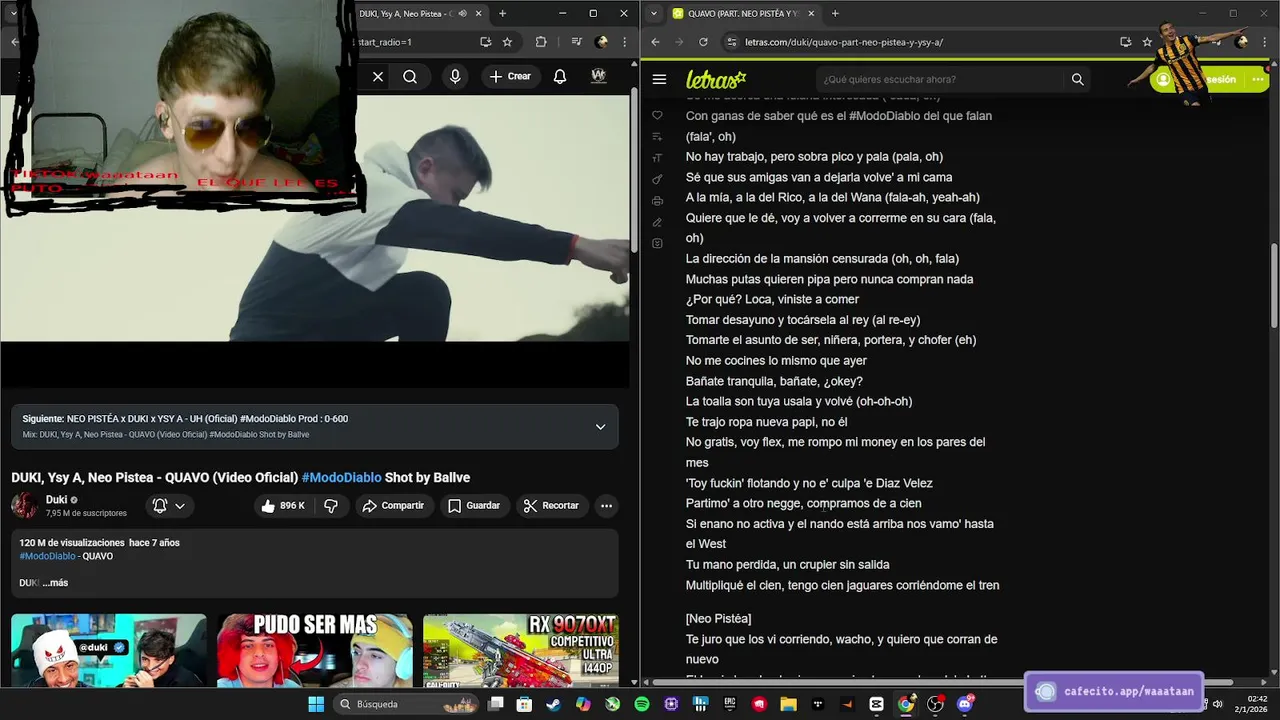Viewport: 1280px width, 720px height.
Task: Click the letras.com address bar URL
Action: pos(844,42)
